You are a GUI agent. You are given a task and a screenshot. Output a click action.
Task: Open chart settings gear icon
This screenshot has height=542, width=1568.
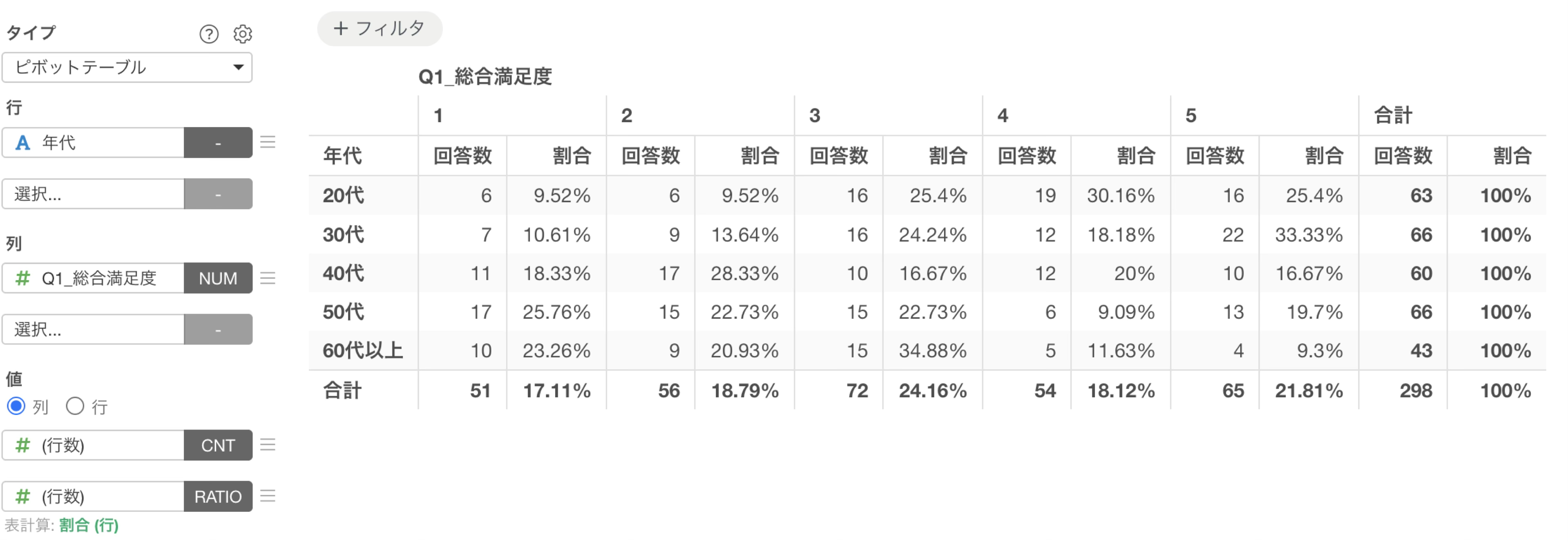click(x=243, y=34)
